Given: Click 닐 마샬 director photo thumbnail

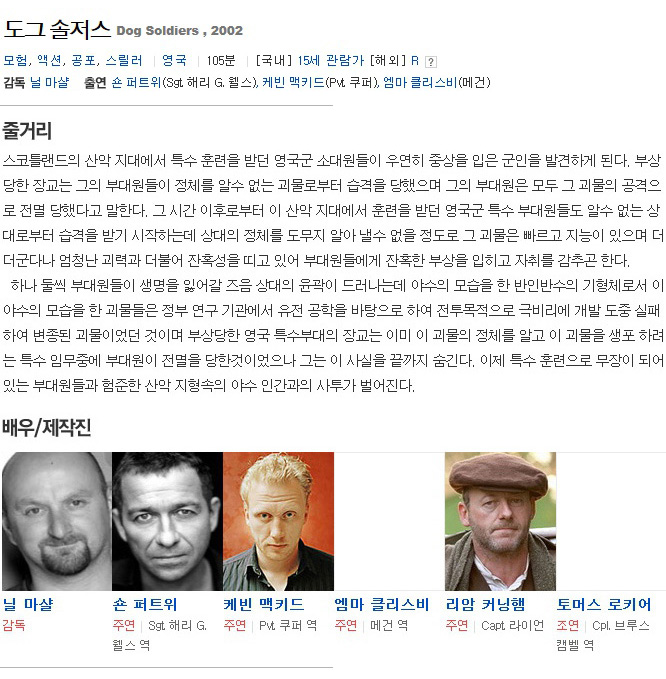Looking at the screenshot, I should coord(57,521).
